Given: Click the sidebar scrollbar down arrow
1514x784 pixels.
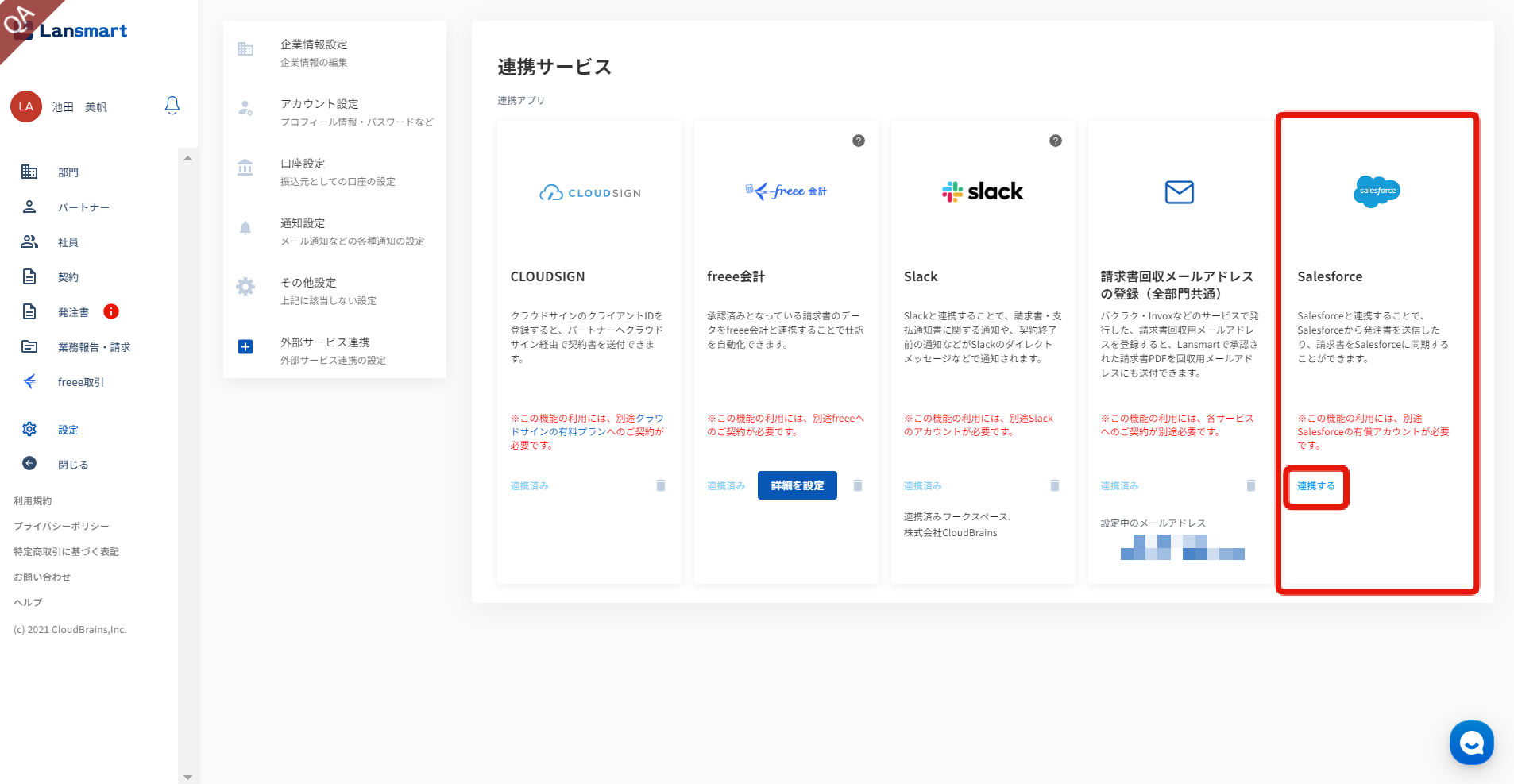Looking at the screenshot, I should (x=187, y=777).
